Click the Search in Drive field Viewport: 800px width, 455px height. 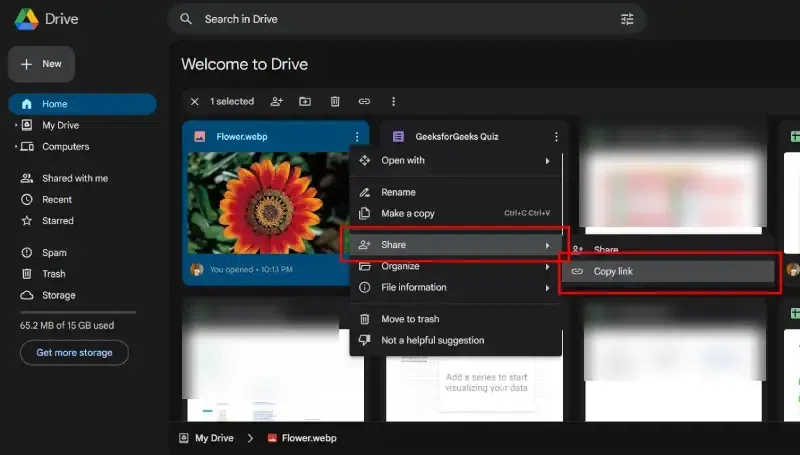400,19
